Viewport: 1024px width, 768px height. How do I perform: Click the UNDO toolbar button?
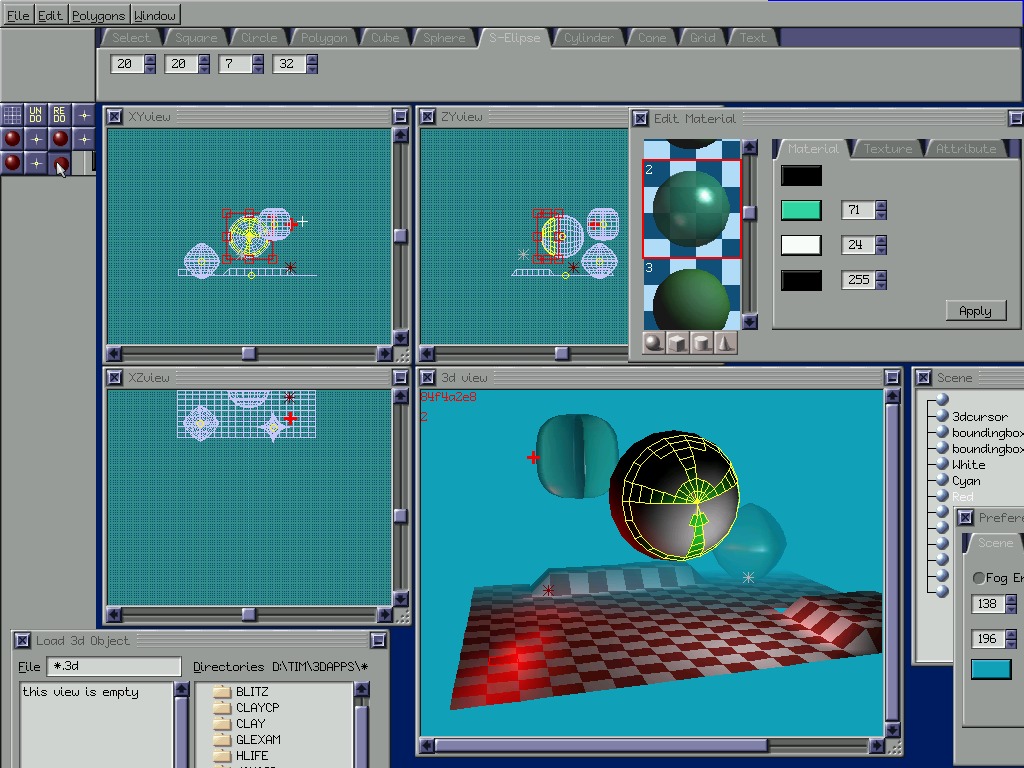[36, 115]
